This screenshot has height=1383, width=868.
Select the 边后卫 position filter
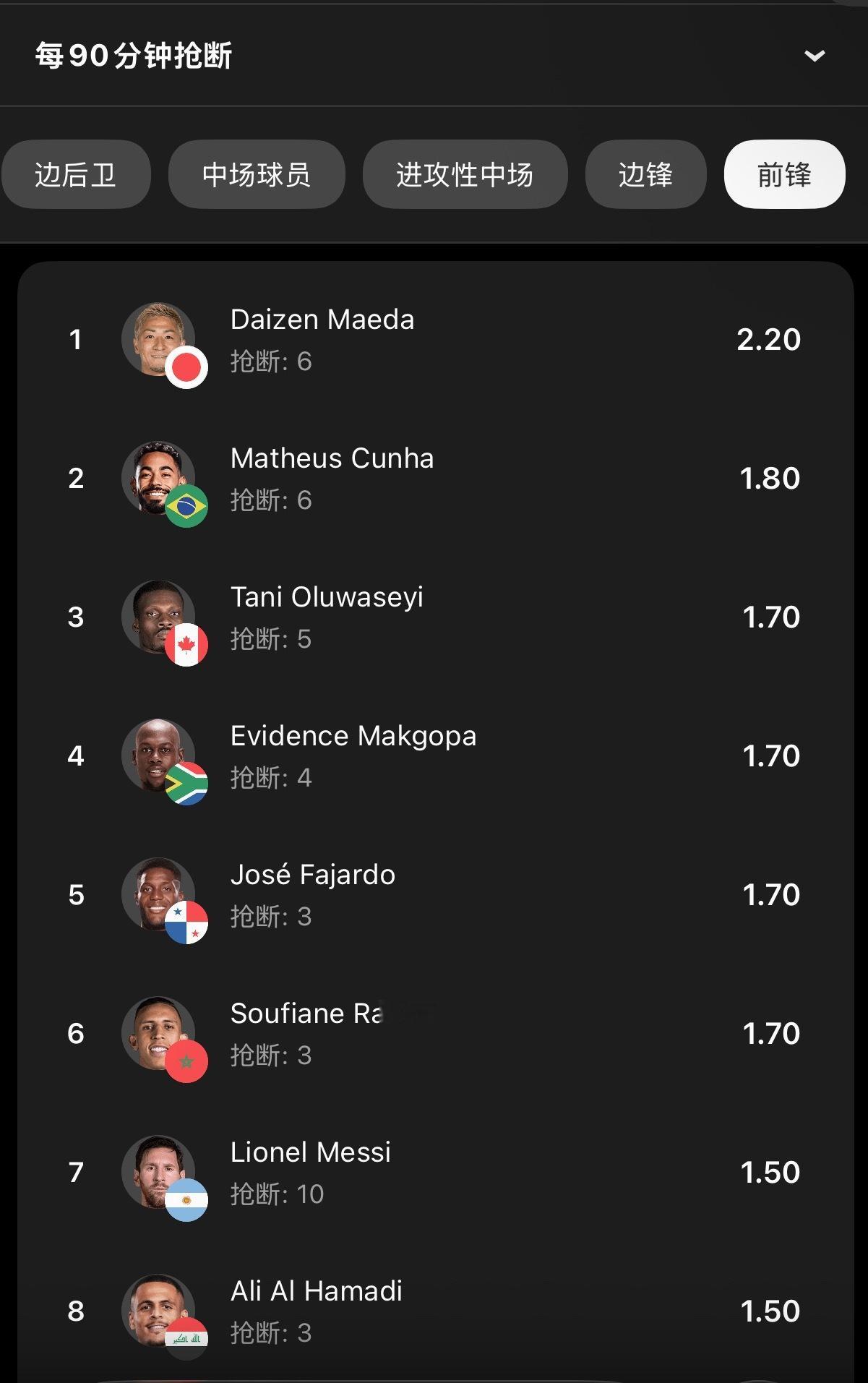[x=76, y=174]
